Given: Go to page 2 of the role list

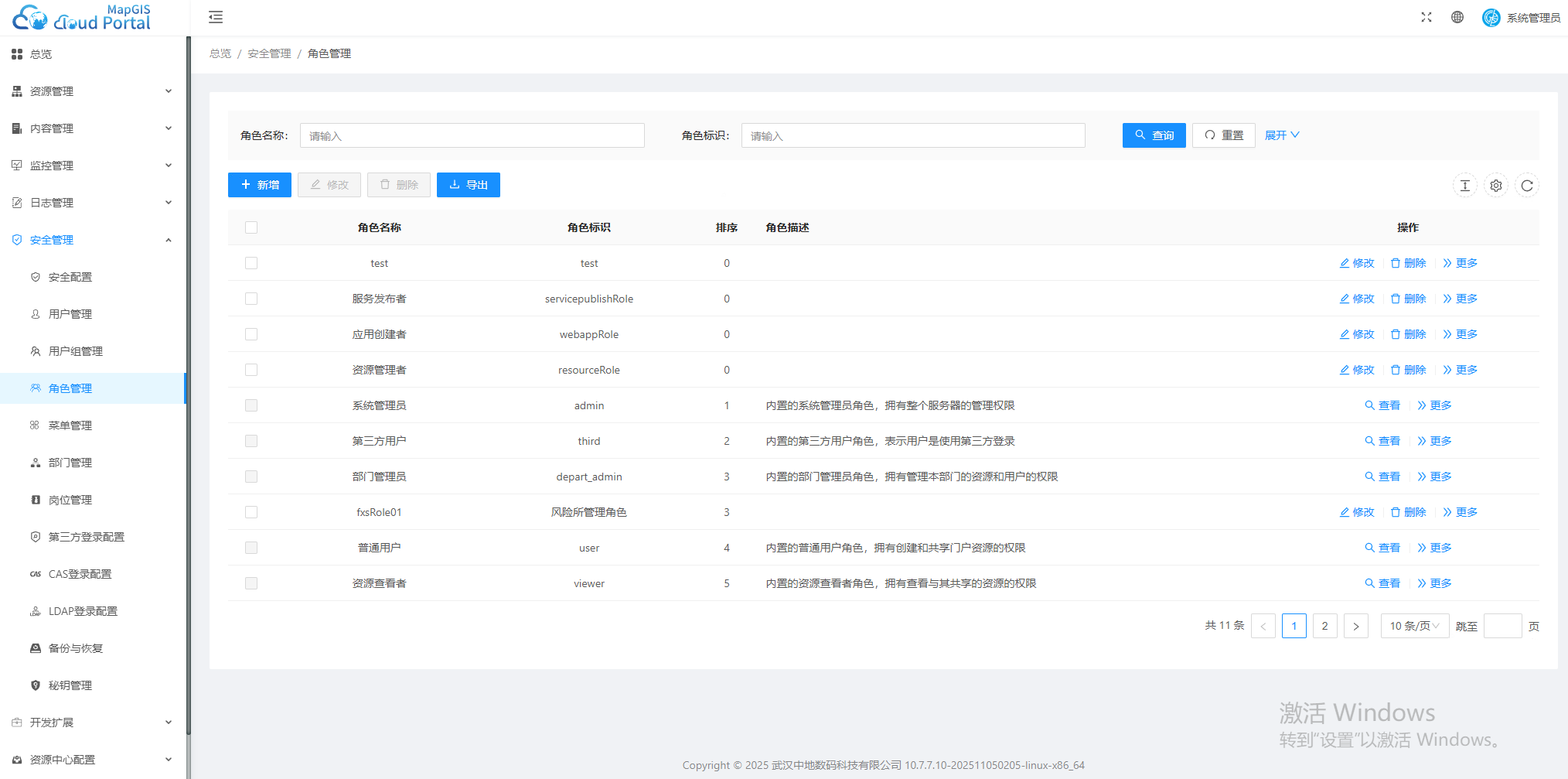Looking at the screenshot, I should click(x=1325, y=625).
